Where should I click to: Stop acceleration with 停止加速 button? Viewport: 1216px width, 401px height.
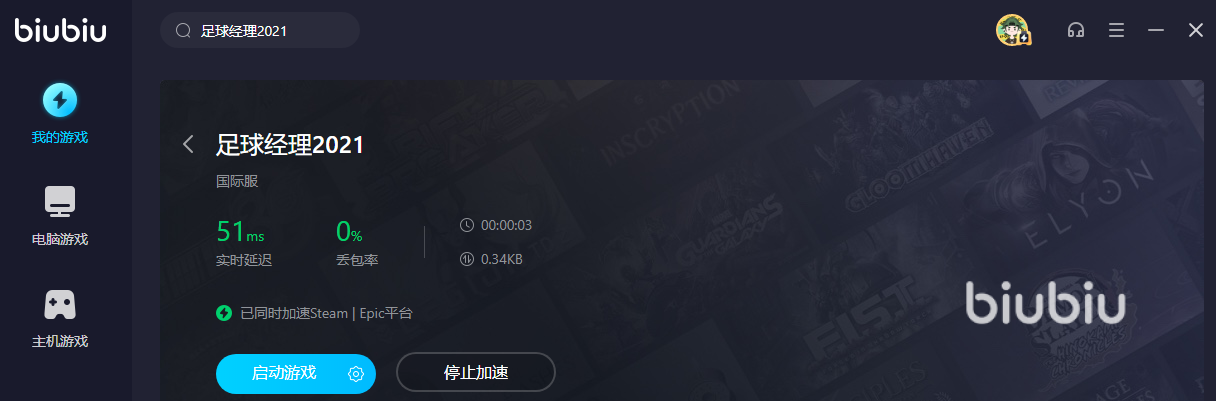[476, 373]
